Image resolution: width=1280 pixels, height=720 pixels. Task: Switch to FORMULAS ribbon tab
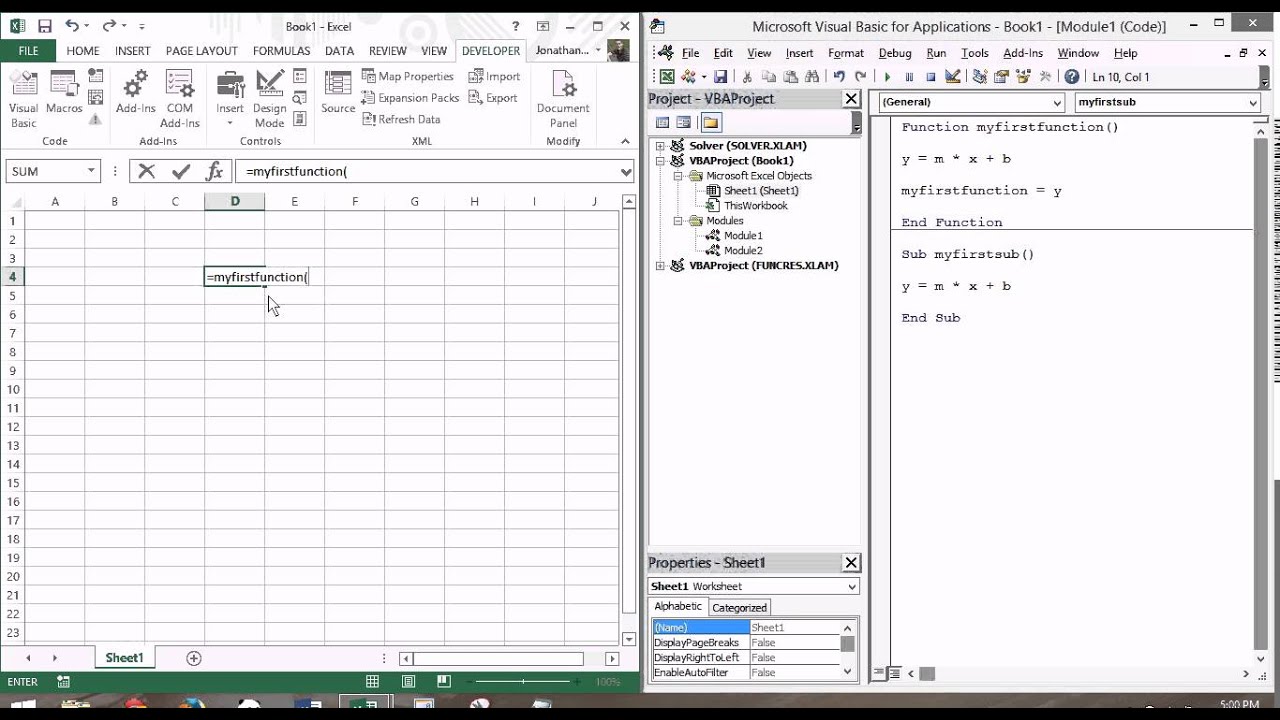[281, 50]
